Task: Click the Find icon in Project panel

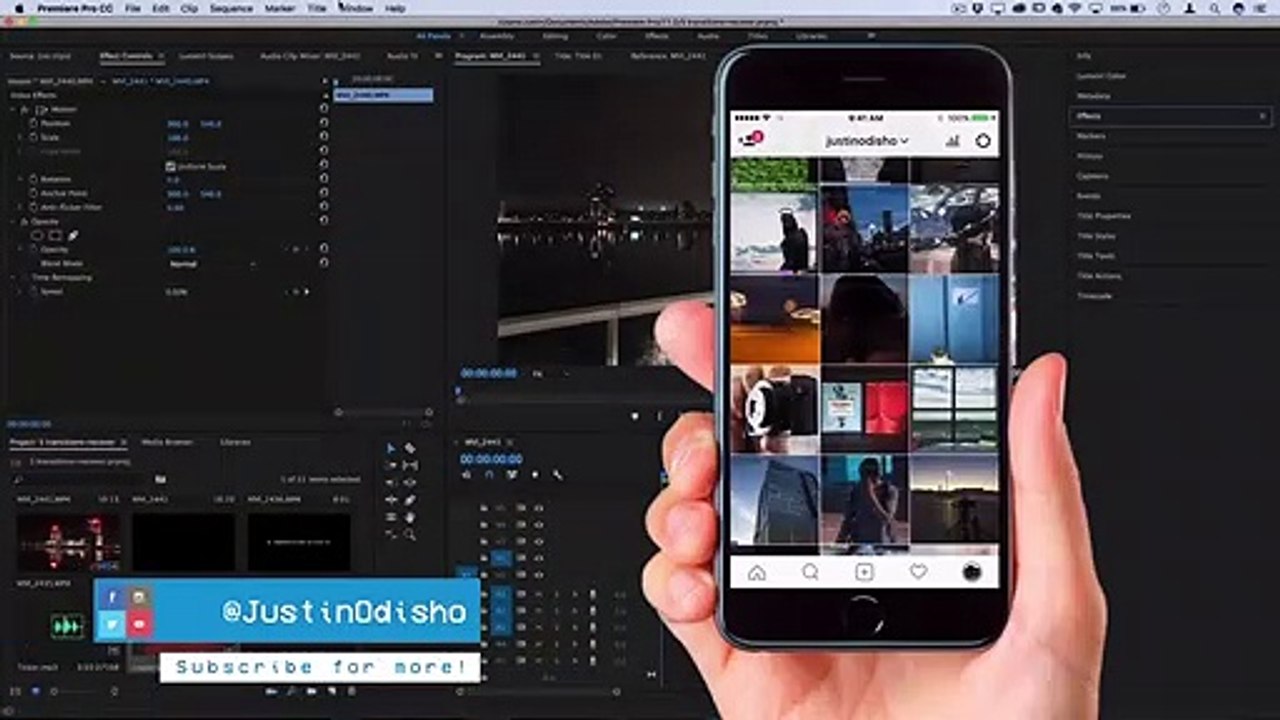Action: [x=290, y=691]
